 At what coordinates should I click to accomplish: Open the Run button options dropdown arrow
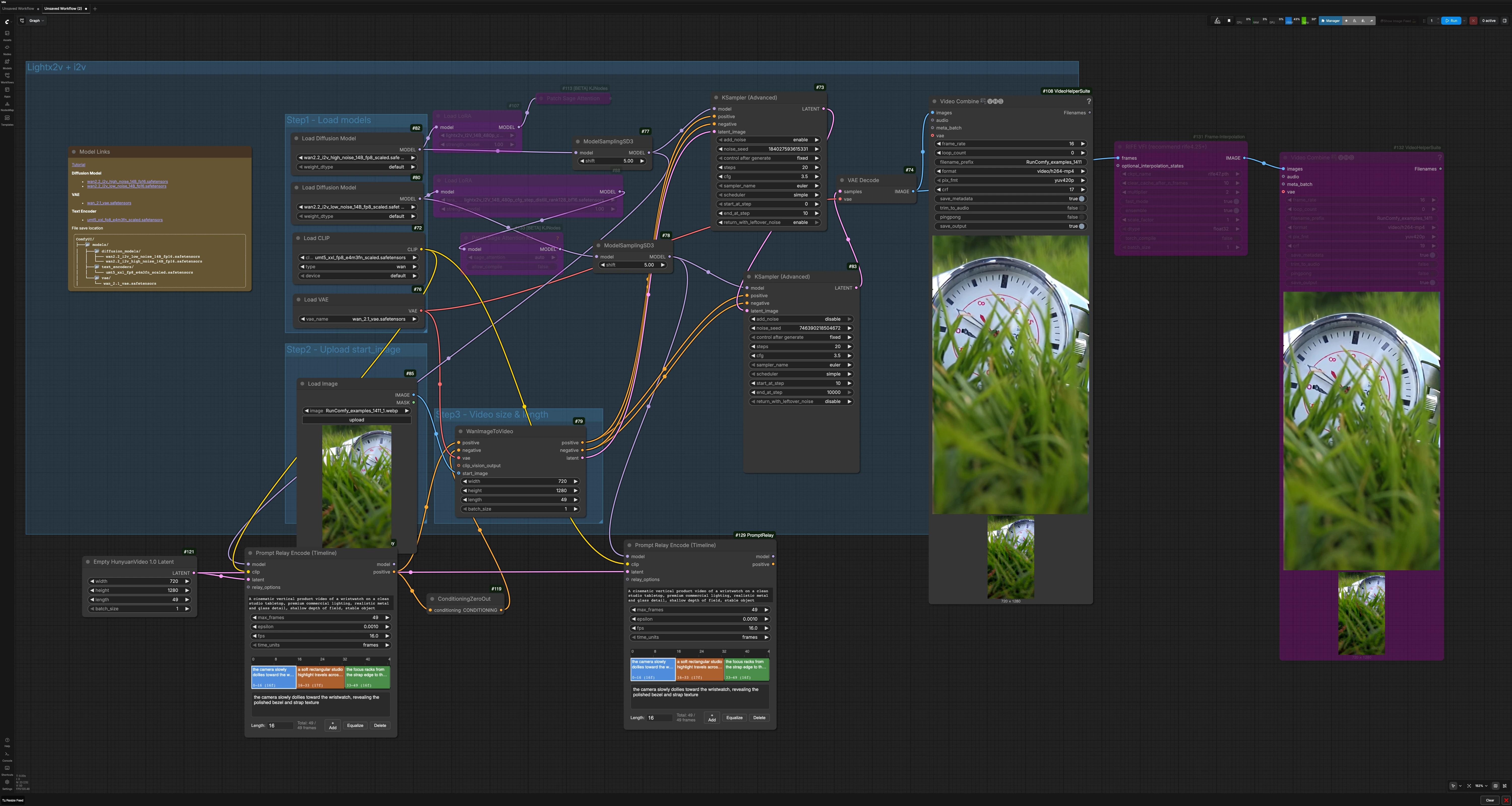[1464, 21]
